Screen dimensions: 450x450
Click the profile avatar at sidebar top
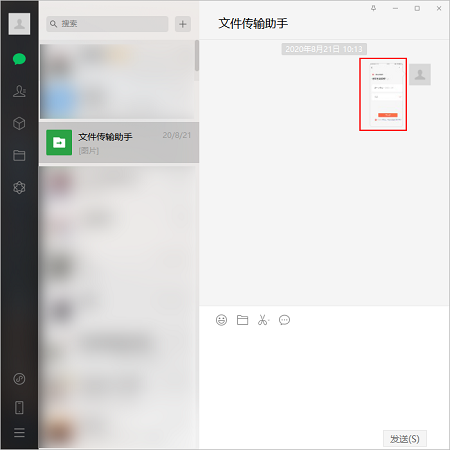tap(19, 24)
